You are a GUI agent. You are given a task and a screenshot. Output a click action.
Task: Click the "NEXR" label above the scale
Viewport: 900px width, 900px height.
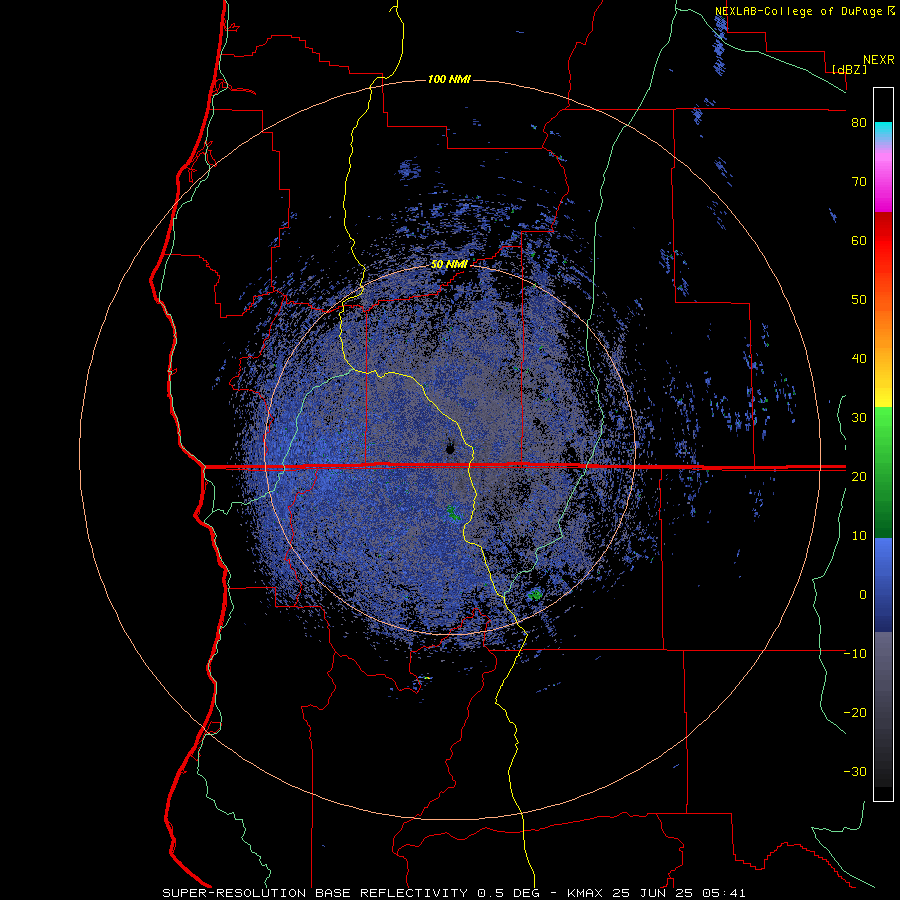click(x=878, y=60)
